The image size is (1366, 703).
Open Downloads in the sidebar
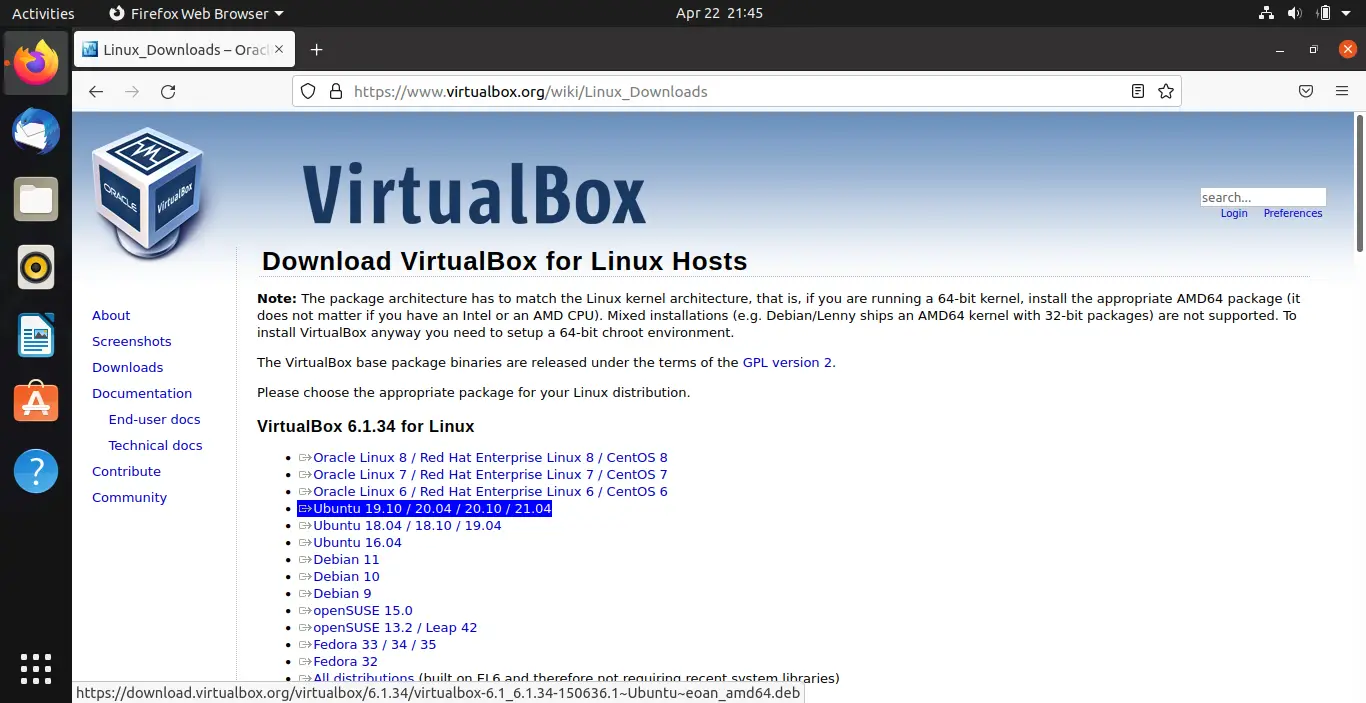click(x=128, y=367)
